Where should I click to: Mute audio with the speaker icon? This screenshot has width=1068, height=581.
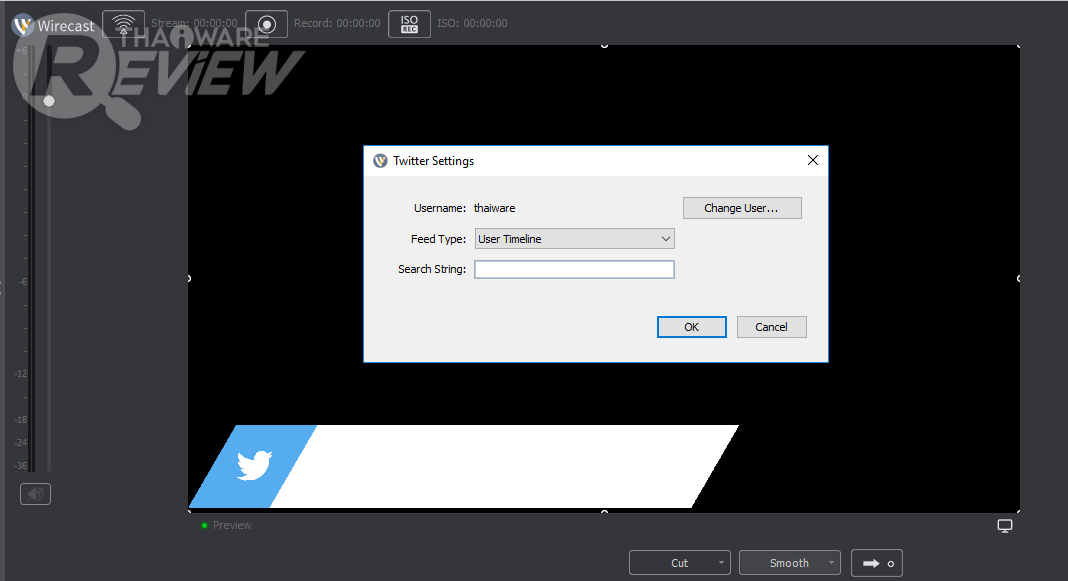35,494
